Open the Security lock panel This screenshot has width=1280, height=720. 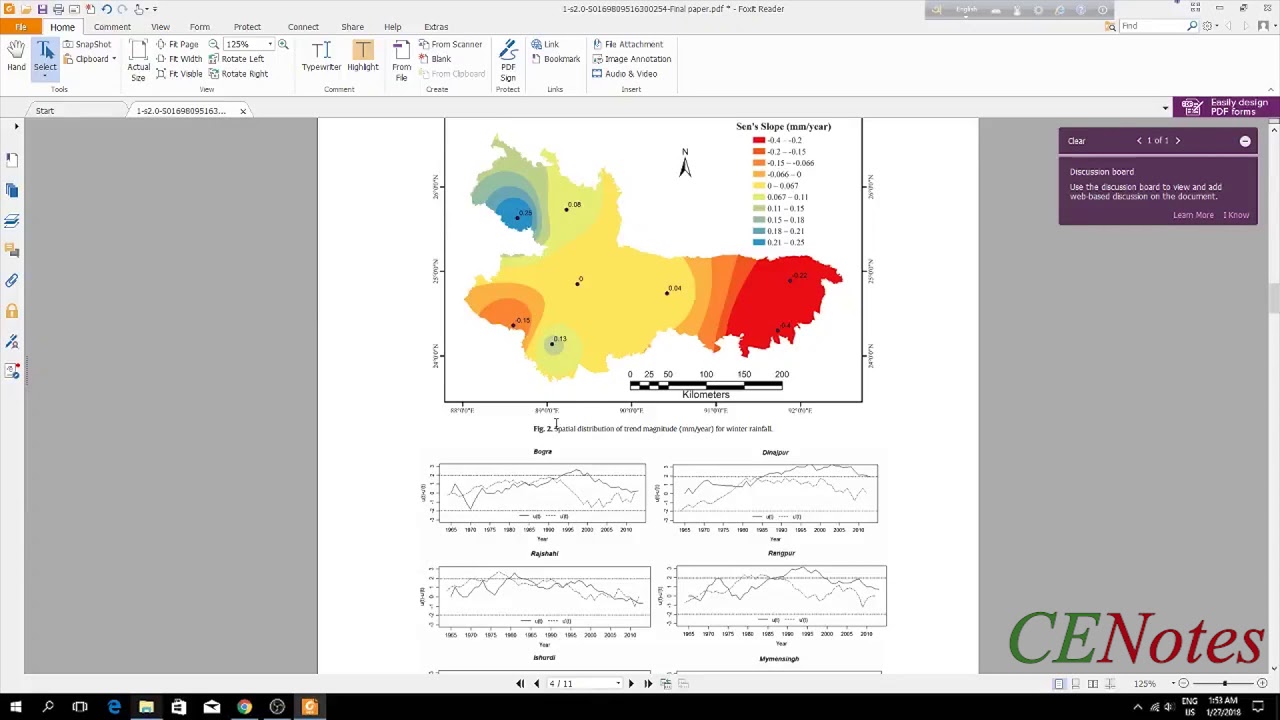[12, 311]
